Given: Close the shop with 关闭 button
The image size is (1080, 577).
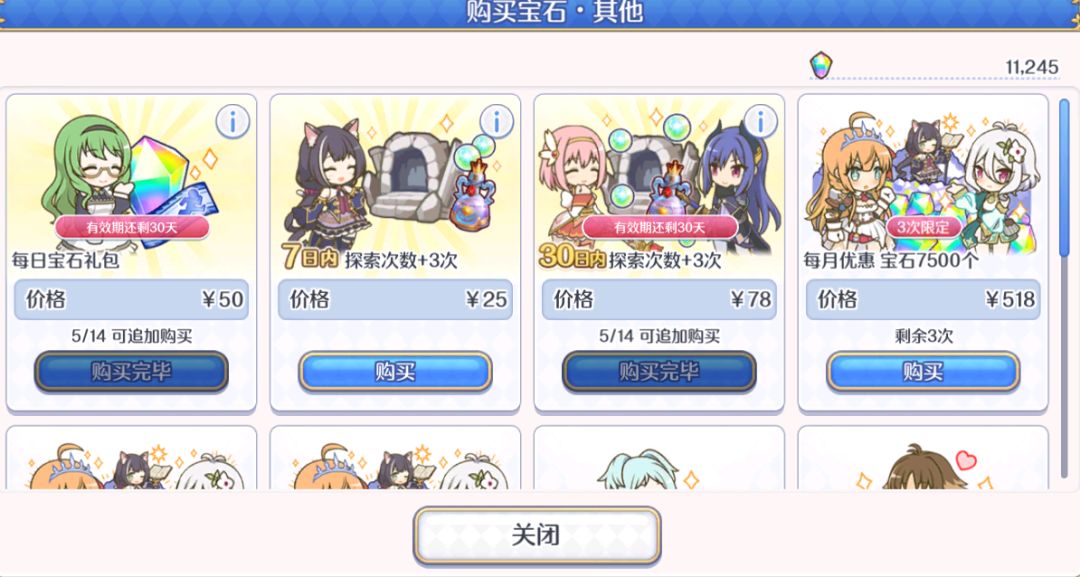Looking at the screenshot, I should pos(537,535).
